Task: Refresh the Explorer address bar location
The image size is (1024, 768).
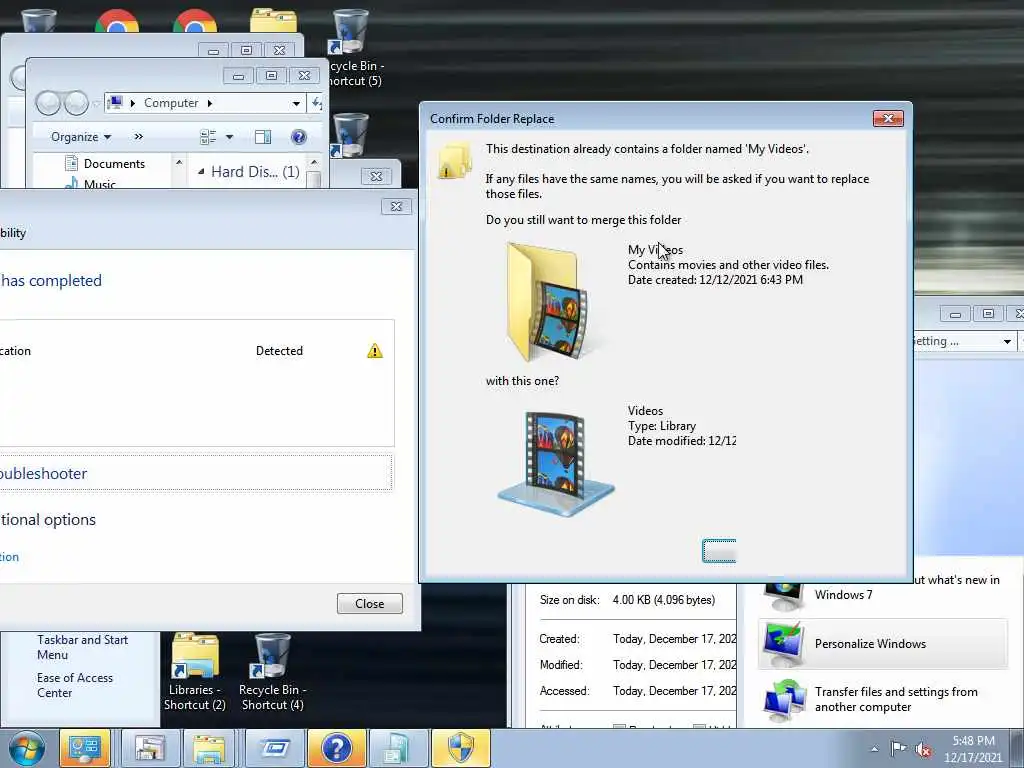Action: click(316, 103)
